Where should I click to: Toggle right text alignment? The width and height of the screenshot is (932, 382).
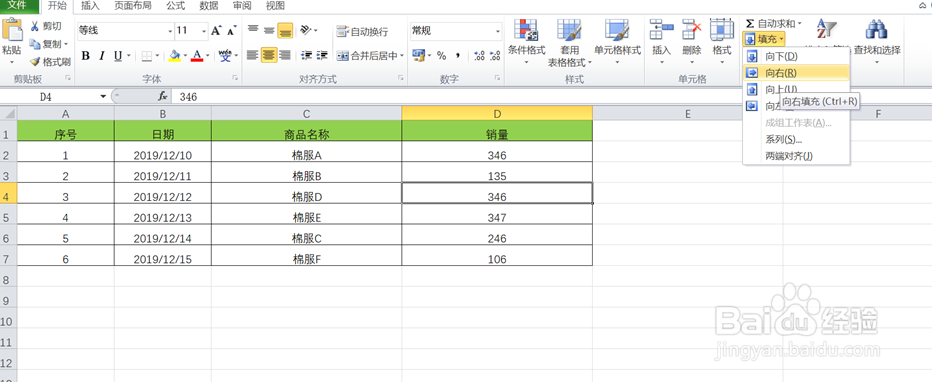(285, 55)
